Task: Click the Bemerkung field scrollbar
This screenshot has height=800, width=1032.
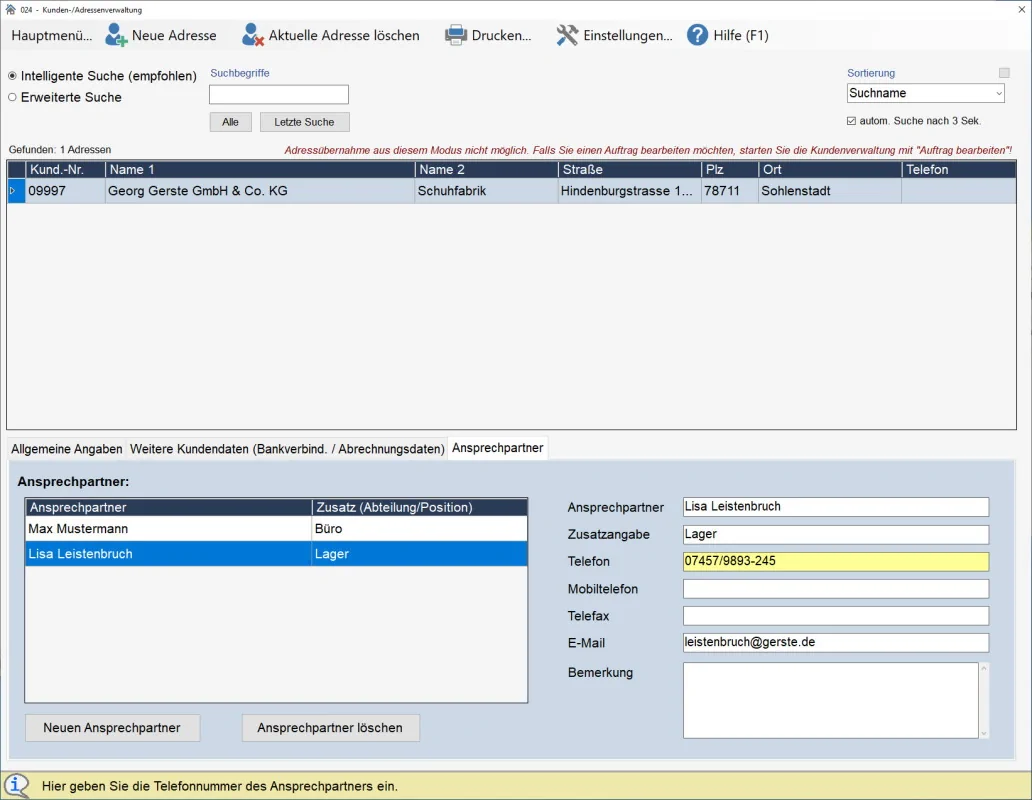Action: click(x=984, y=700)
